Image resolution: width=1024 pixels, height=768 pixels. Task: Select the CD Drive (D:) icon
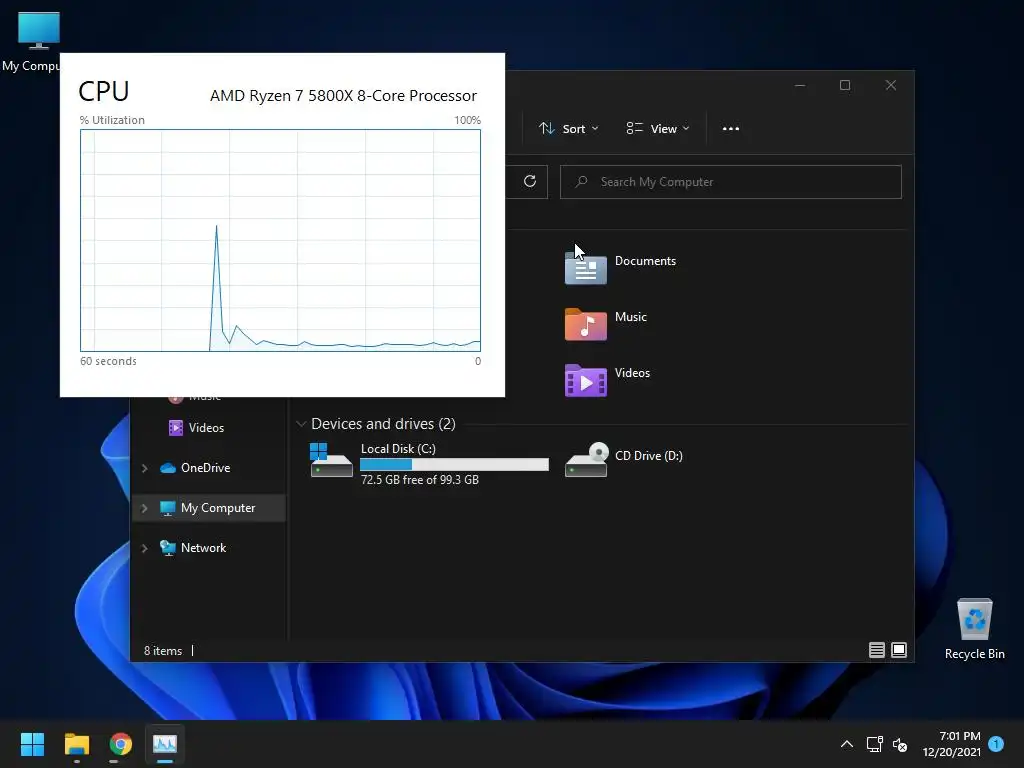(x=586, y=460)
